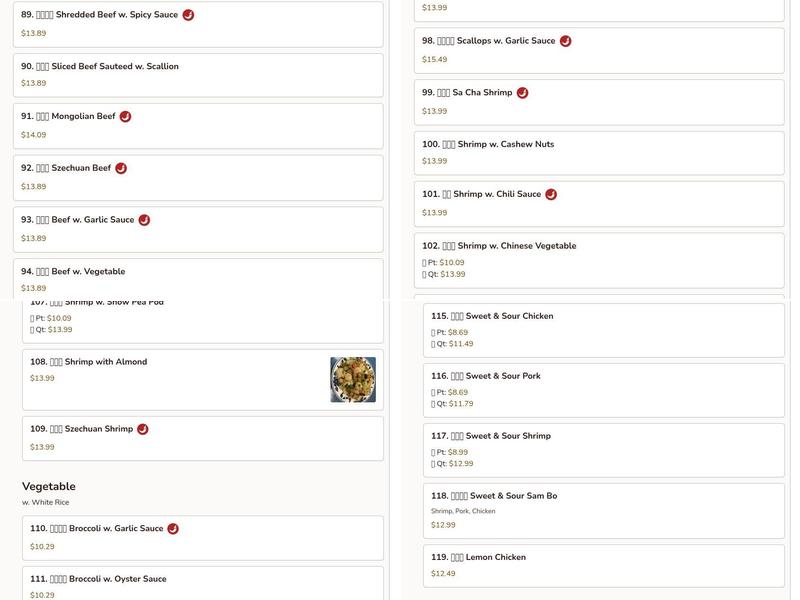Select Sweet & Sour Pork item
Image resolution: width=800 pixels, height=600 pixels.
(603, 389)
